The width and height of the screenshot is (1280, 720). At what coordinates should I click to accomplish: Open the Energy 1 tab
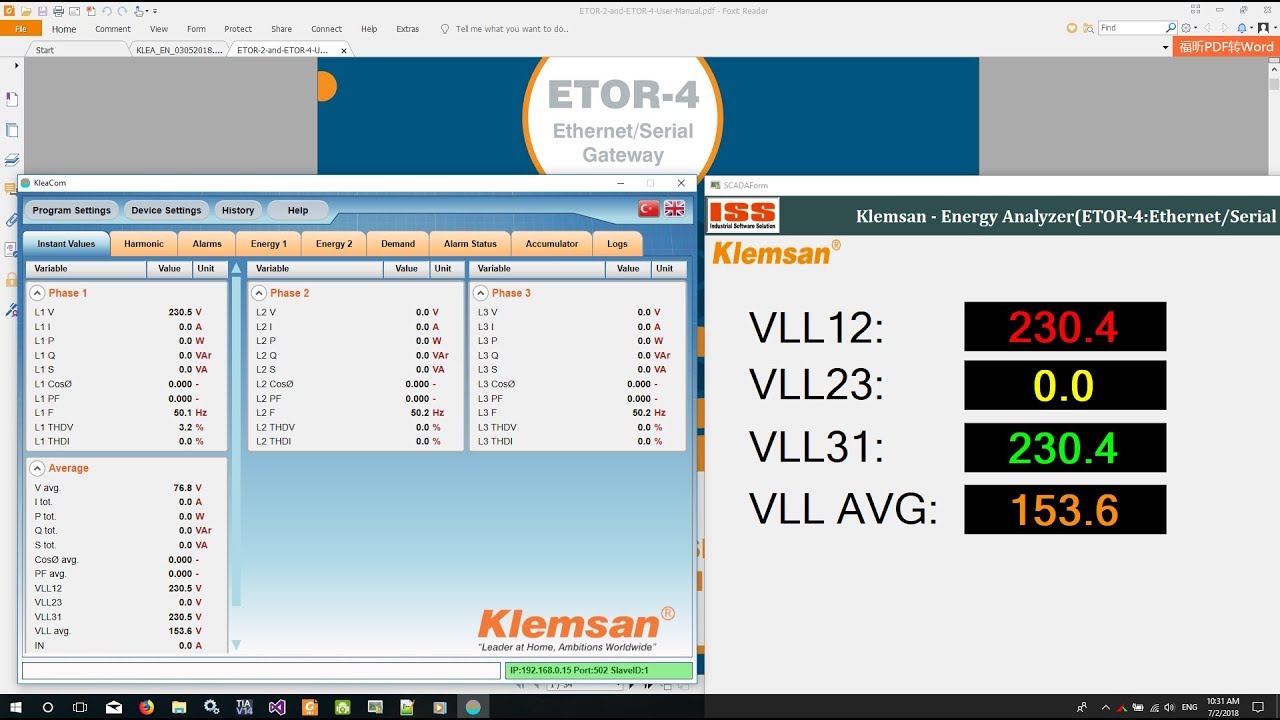click(269, 244)
